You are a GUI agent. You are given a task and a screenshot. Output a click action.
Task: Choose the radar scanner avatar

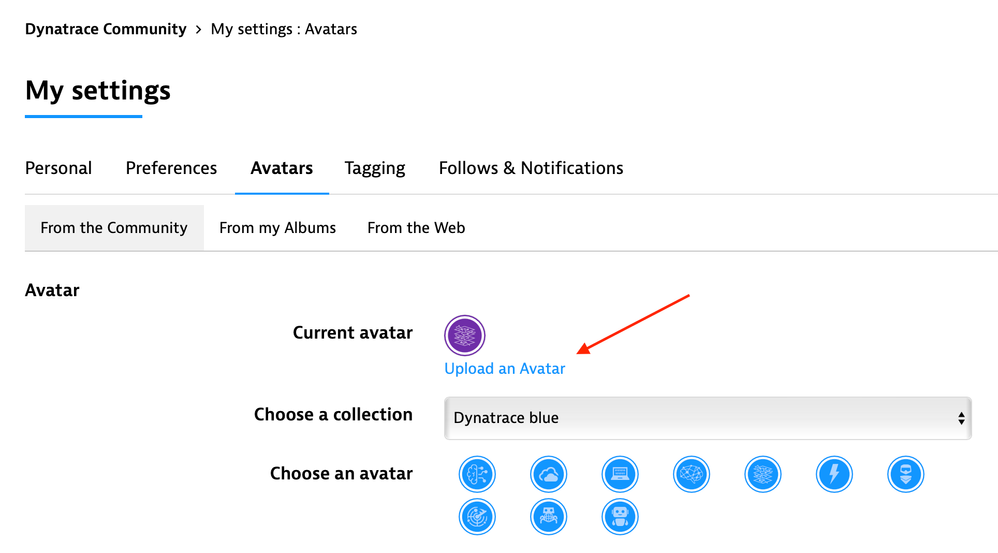pos(477,517)
